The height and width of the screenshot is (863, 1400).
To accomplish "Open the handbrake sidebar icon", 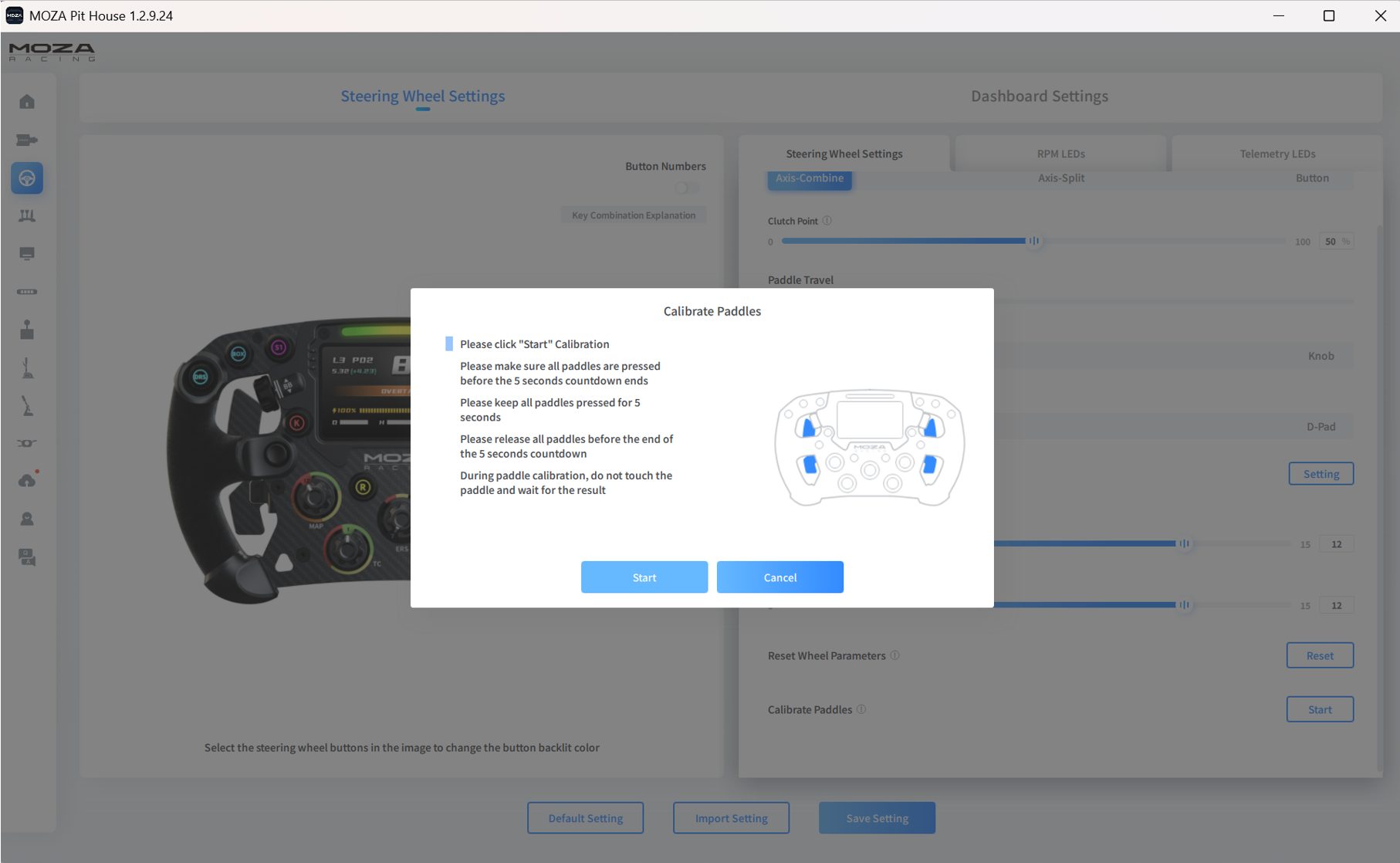I will click(27, 405).
